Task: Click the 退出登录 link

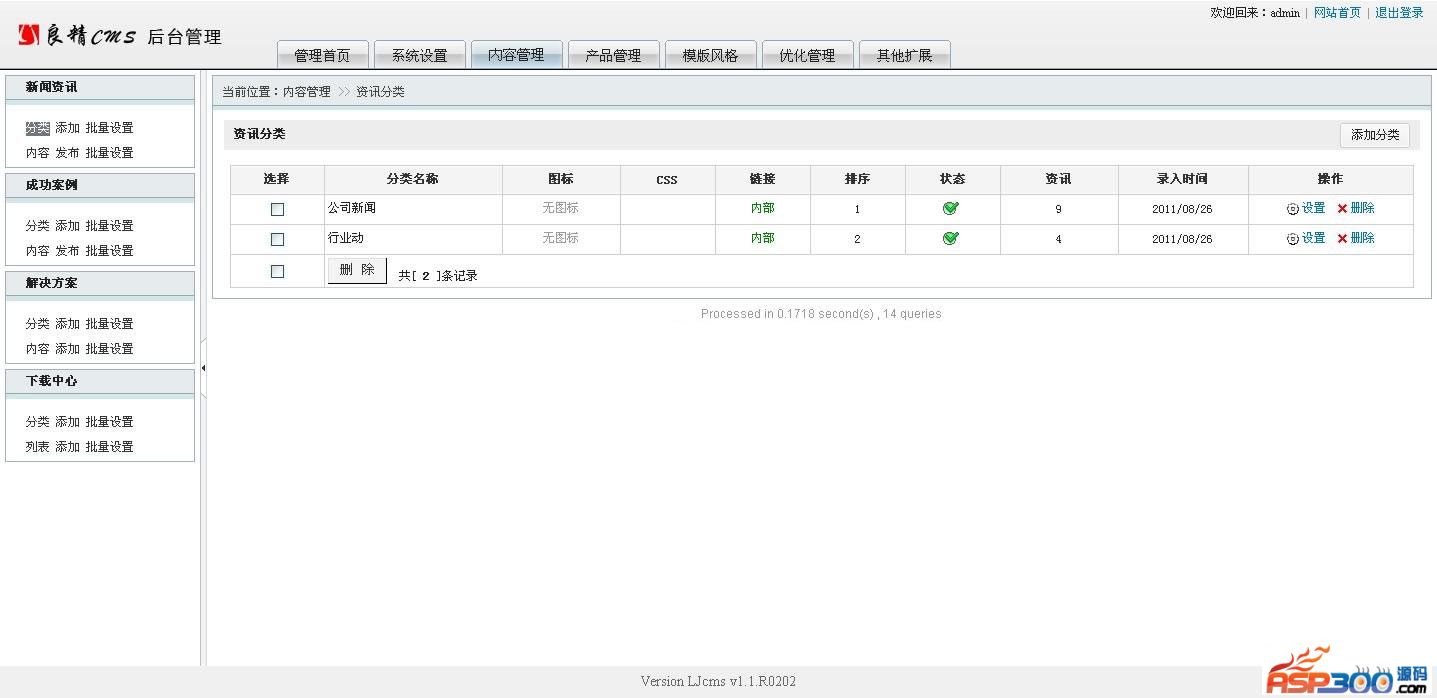Action: pos(1399,13)
